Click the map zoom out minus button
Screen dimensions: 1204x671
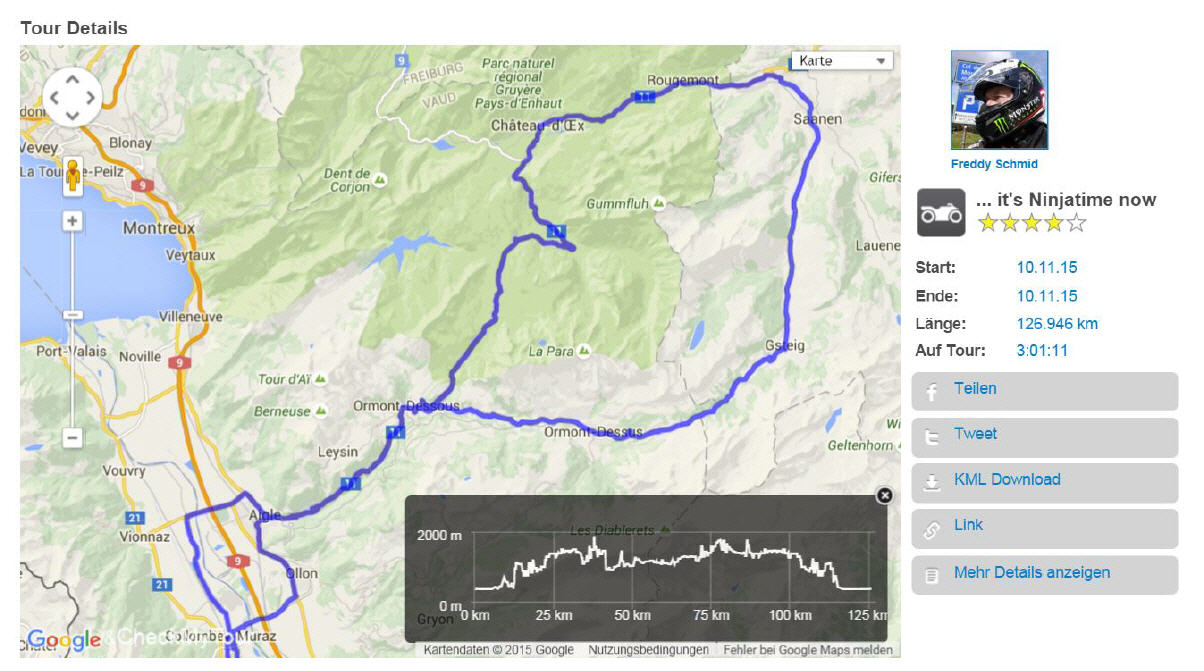[72, 437]
